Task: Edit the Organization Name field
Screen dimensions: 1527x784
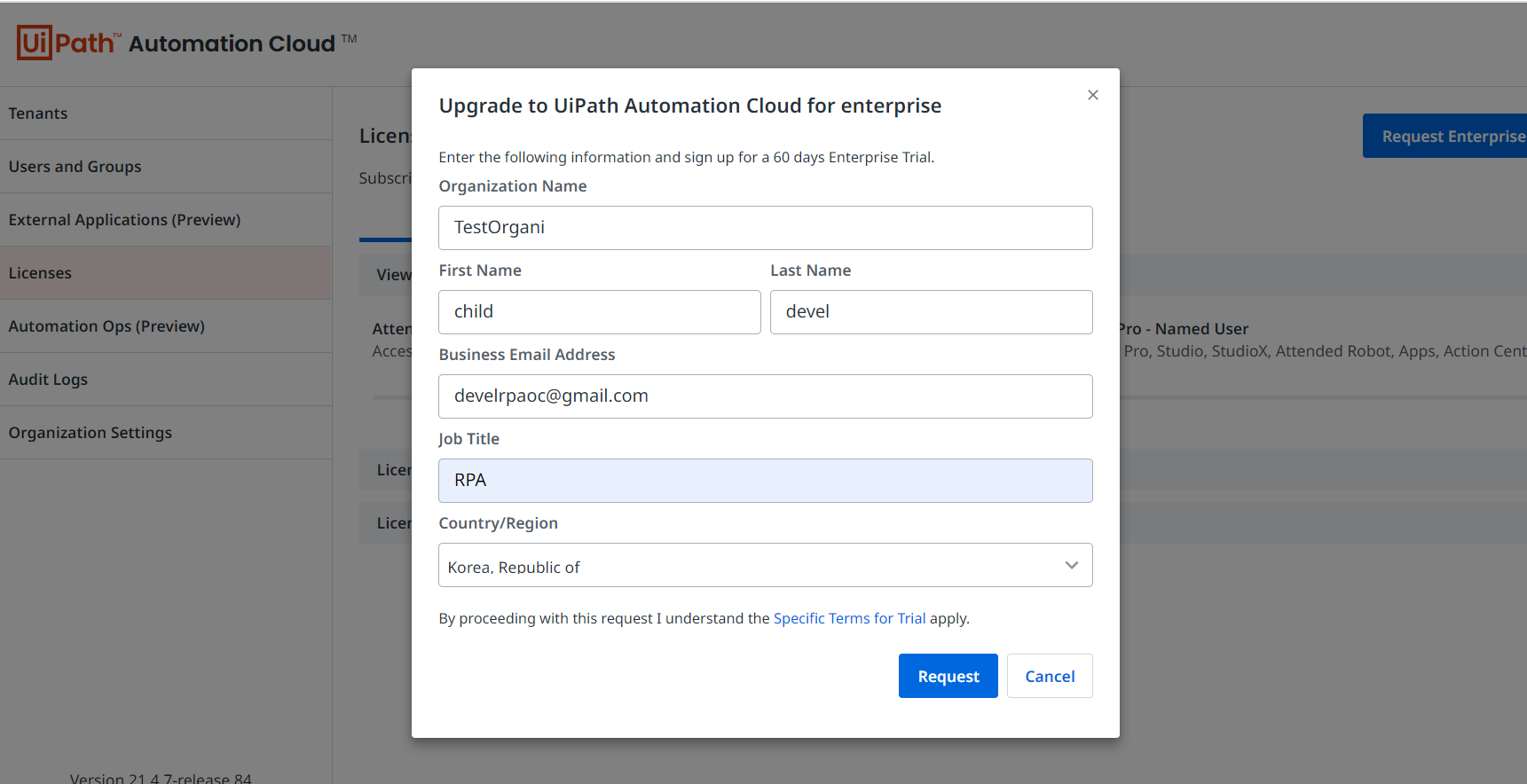Action: click(766, 228)
